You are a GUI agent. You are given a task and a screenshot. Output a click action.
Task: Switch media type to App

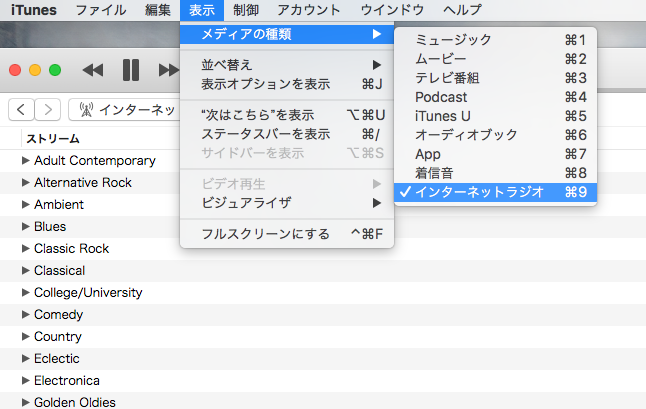(x=495, y=154)
